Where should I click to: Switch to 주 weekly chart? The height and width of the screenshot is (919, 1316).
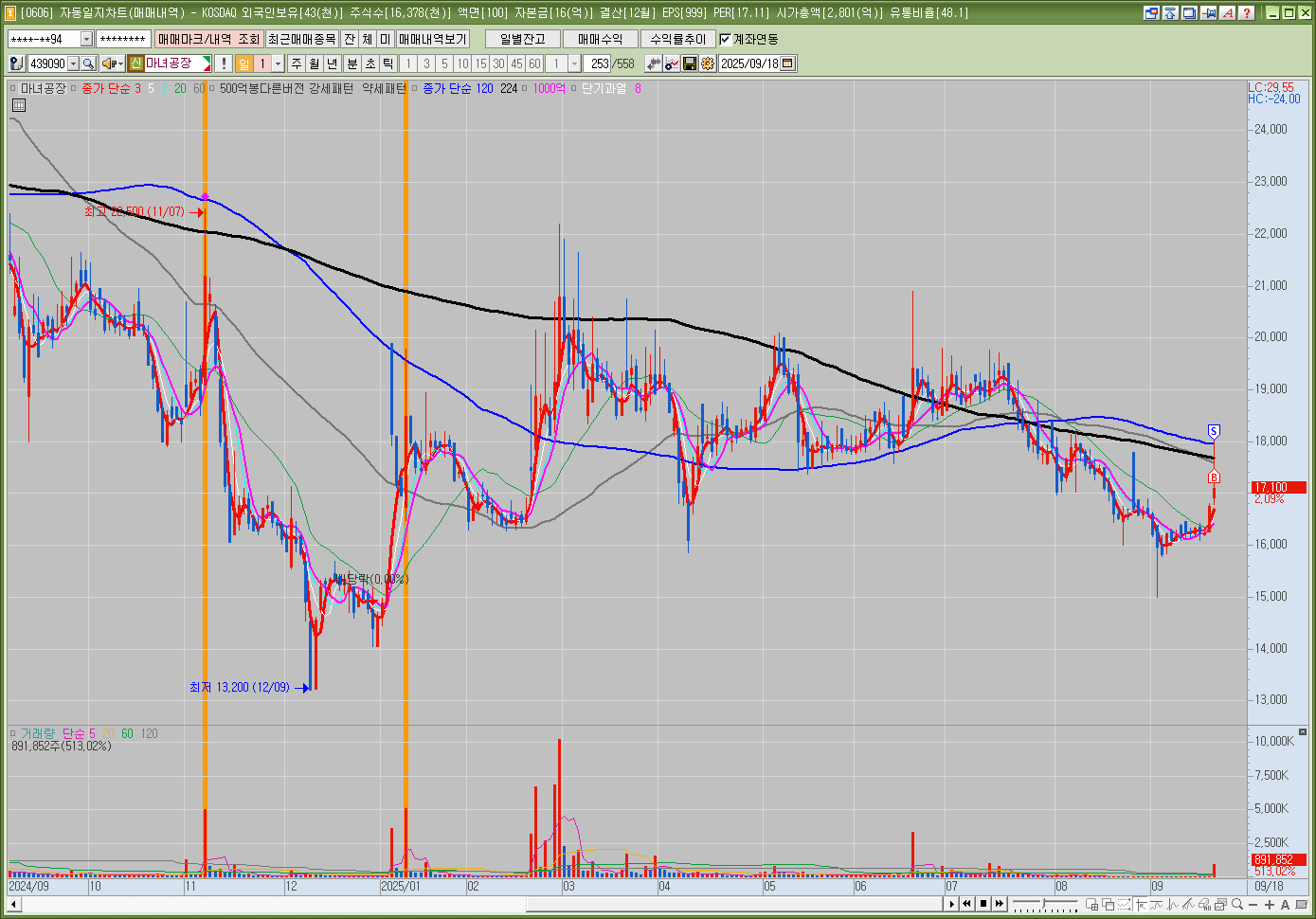pos(297,63)
